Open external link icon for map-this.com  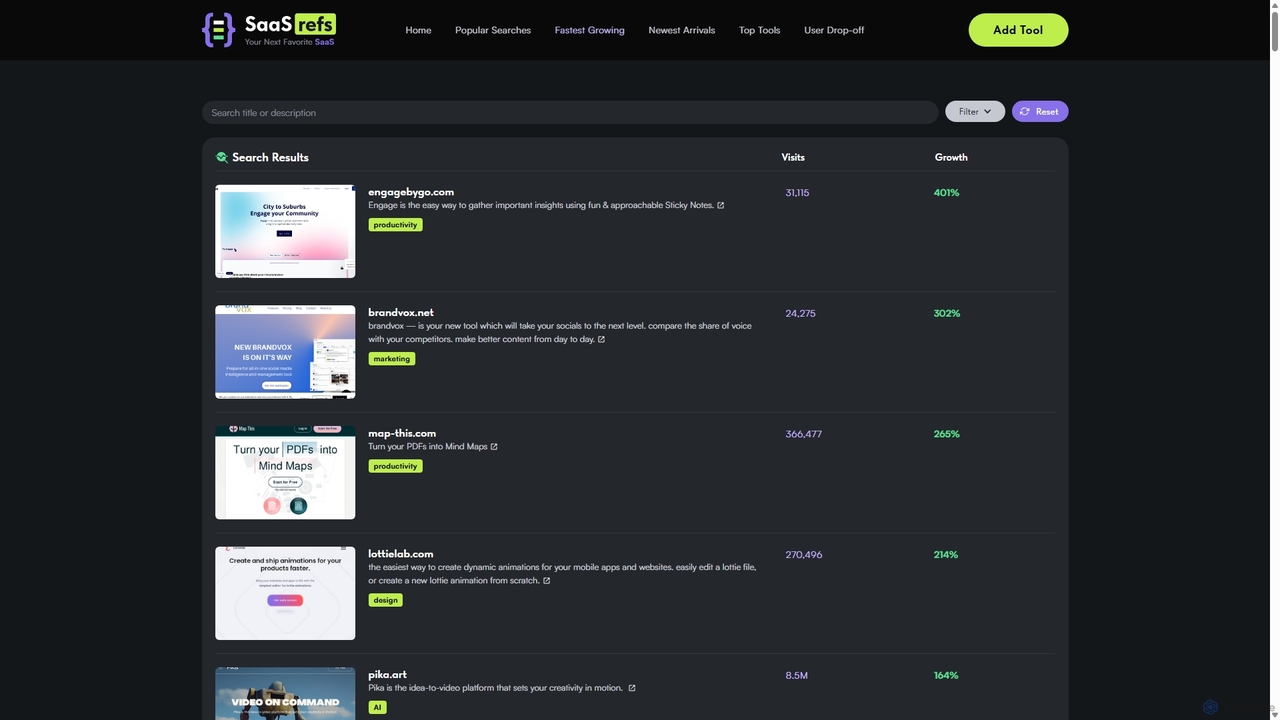click(494, 446)
